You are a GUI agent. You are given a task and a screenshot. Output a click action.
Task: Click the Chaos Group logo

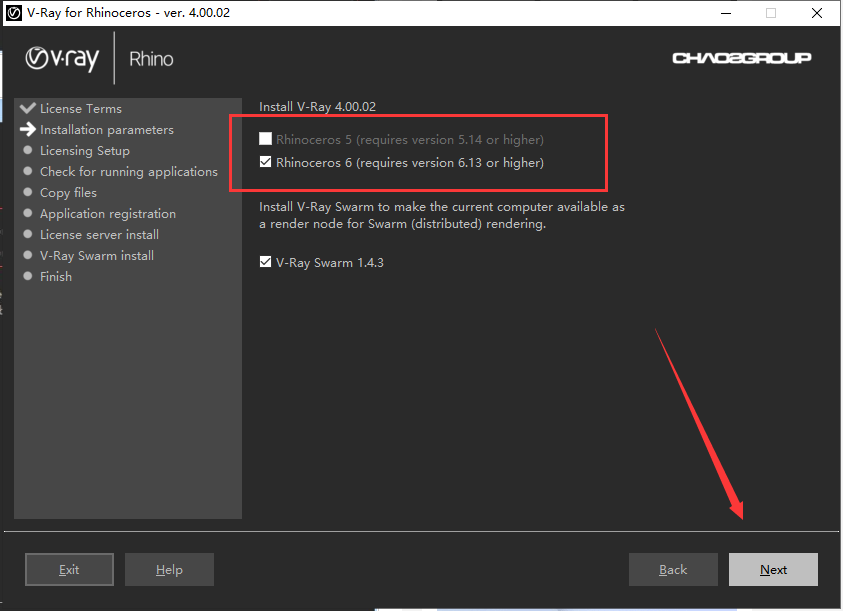point(741,58)
